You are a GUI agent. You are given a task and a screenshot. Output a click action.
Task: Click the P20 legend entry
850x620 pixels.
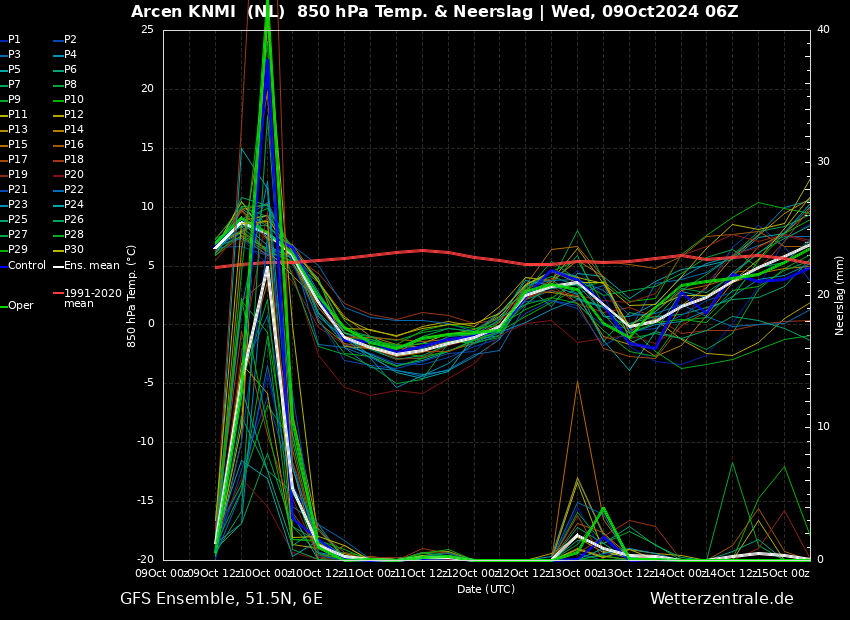(x=73, y=175)
